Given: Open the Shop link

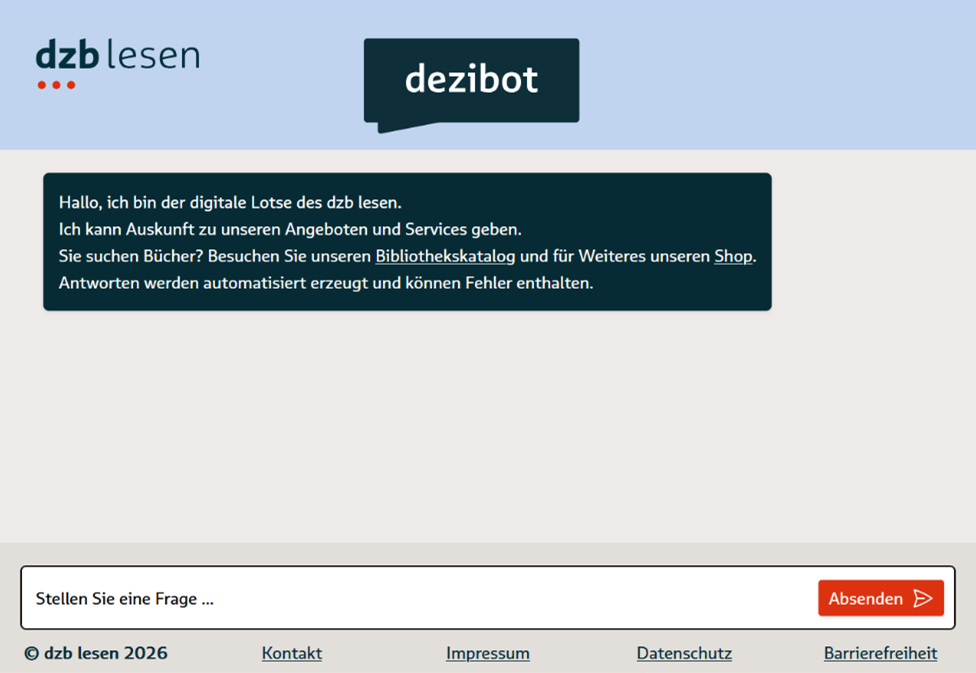Looking at the screenshot, I should point(733,256).
